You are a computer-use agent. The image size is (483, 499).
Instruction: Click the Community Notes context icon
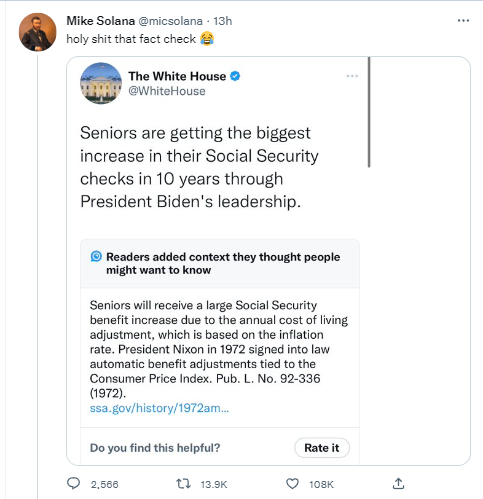pyautogui.click(x=96, y=256)
